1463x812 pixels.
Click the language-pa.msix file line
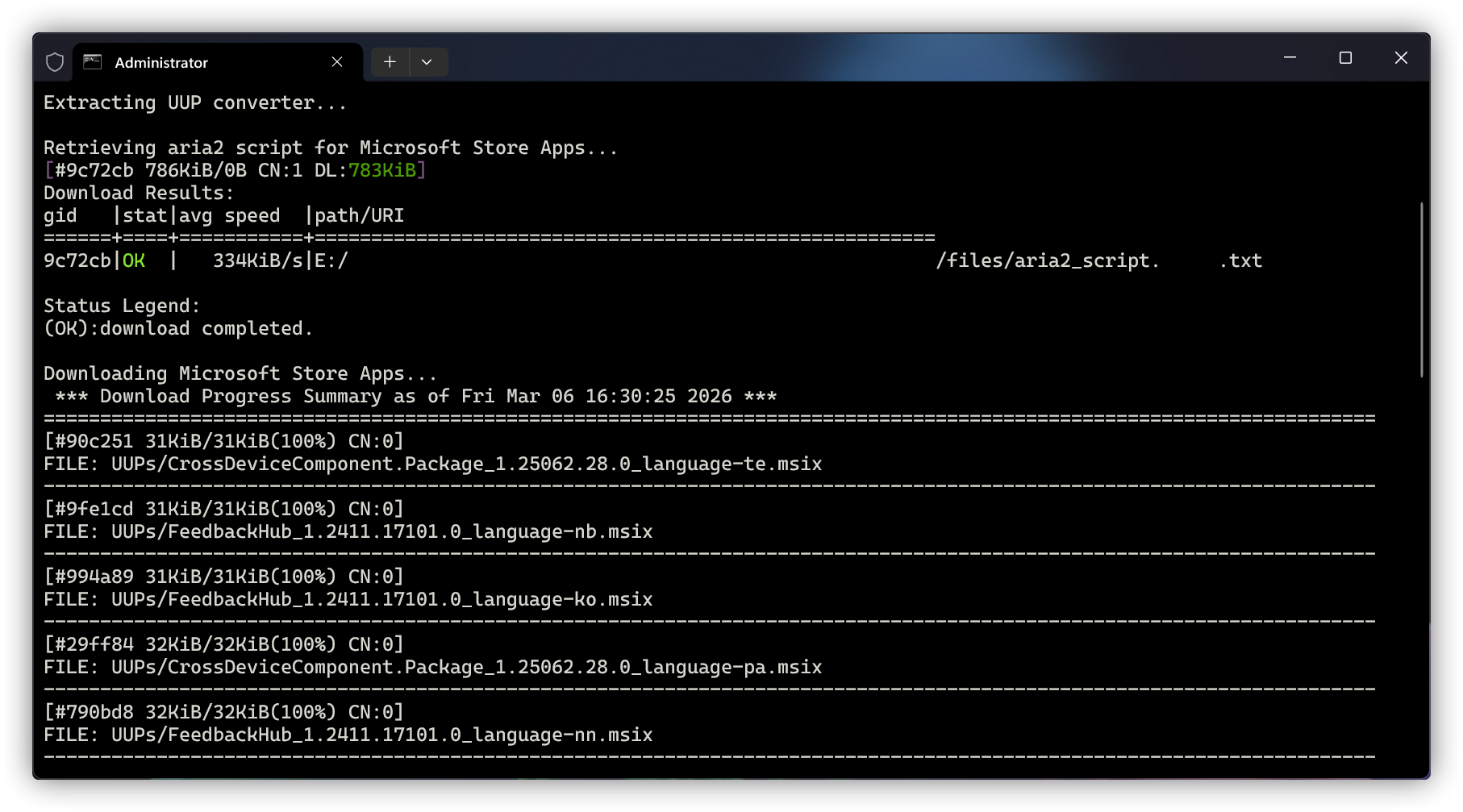pos(466,667)
